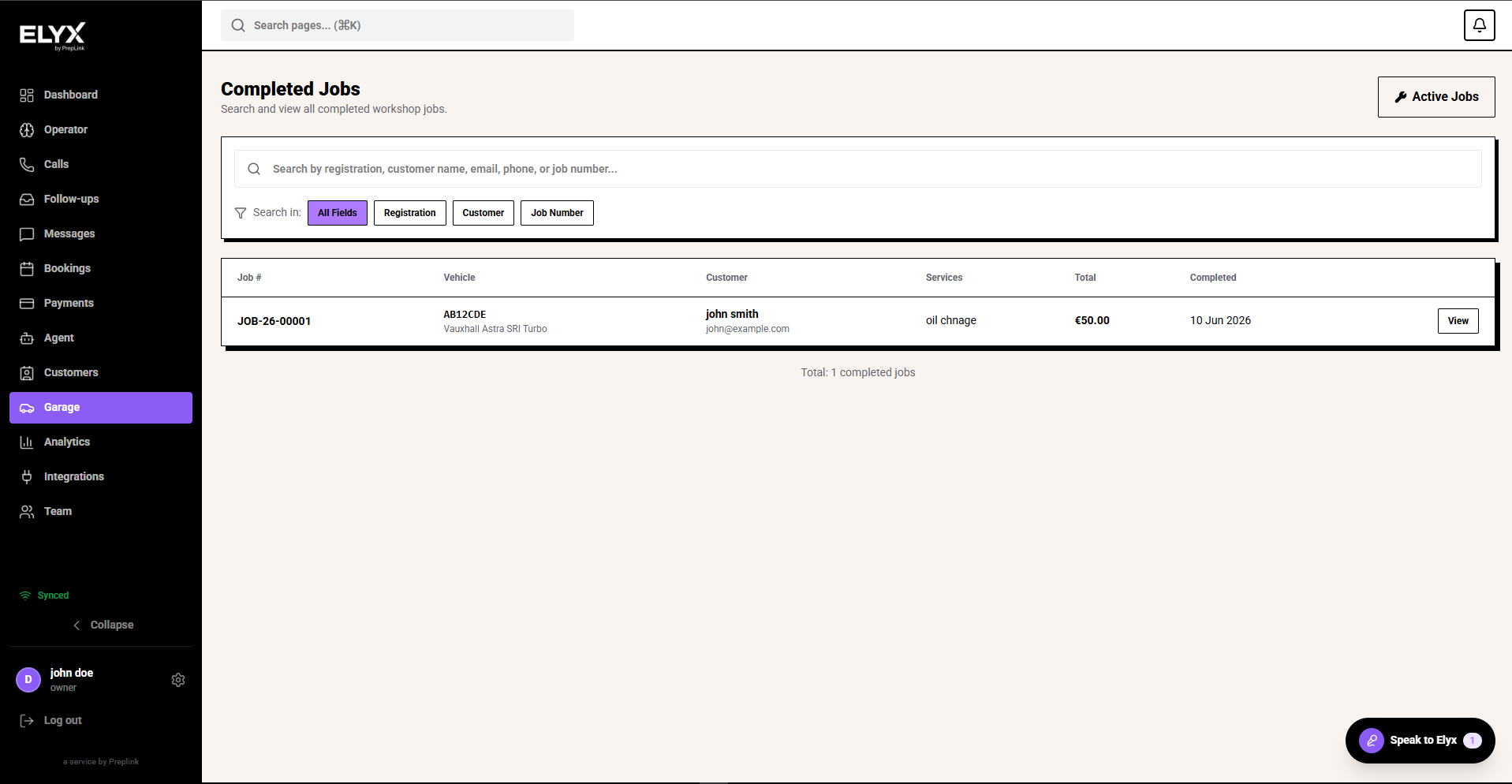Click the Team people icon
Viewport: 1512px width, 784px height.
[x=27, y=511]
